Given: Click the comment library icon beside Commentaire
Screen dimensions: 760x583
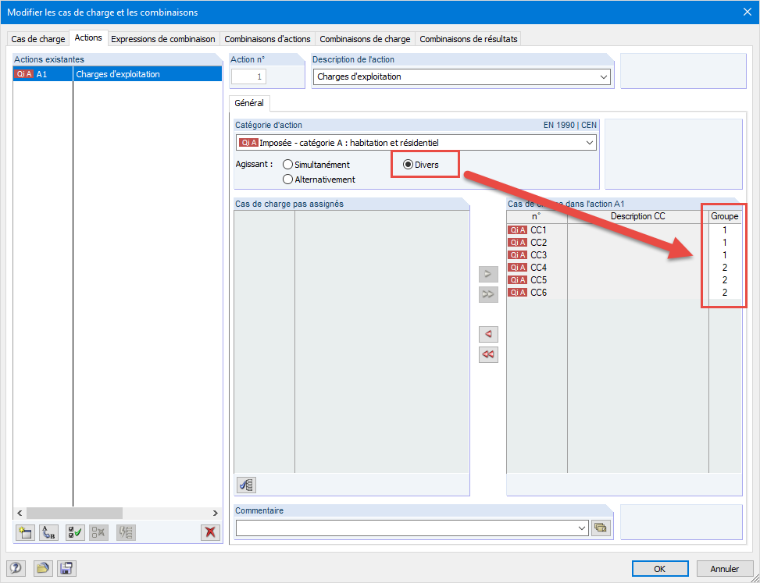Looking at the screenshot, I should coord(600,528).
